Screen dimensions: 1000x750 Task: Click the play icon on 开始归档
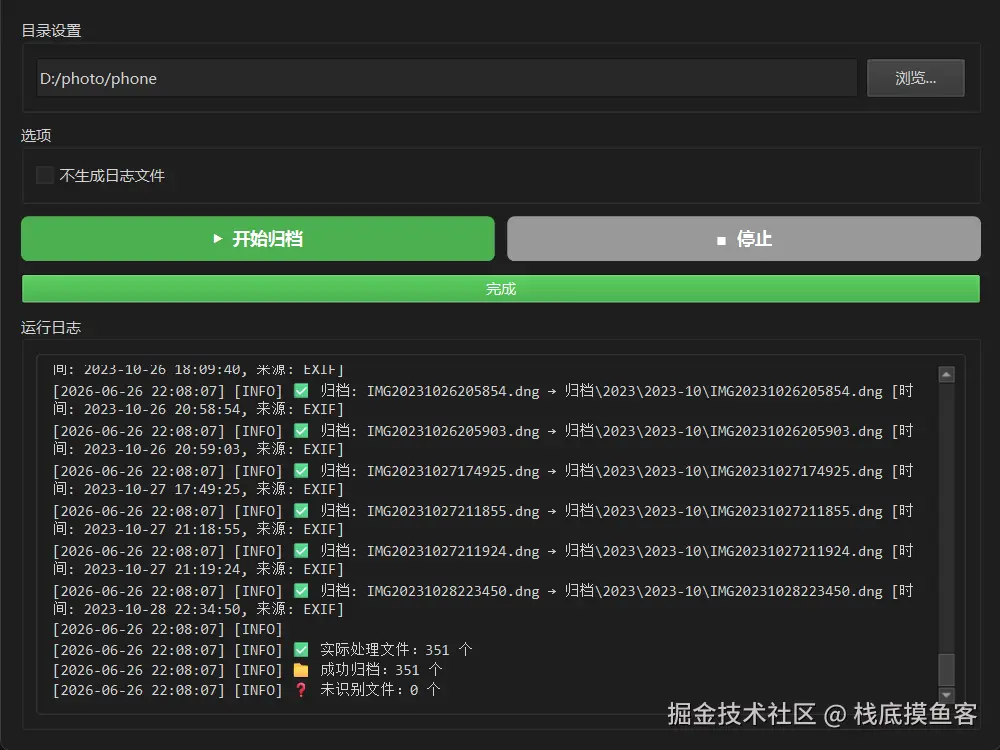click(x=217, y=239)
